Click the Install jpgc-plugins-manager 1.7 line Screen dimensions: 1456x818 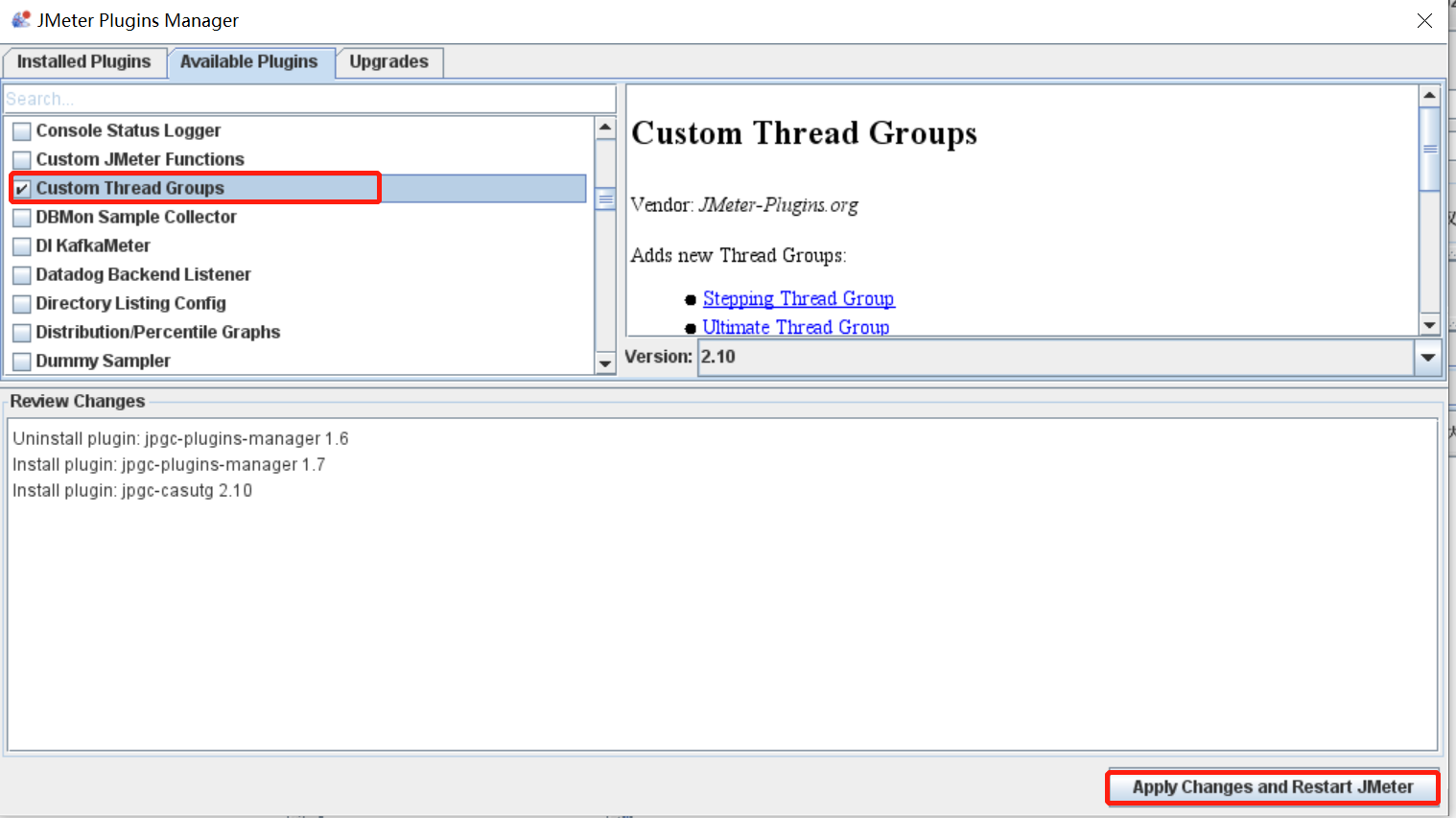(169, 464)
